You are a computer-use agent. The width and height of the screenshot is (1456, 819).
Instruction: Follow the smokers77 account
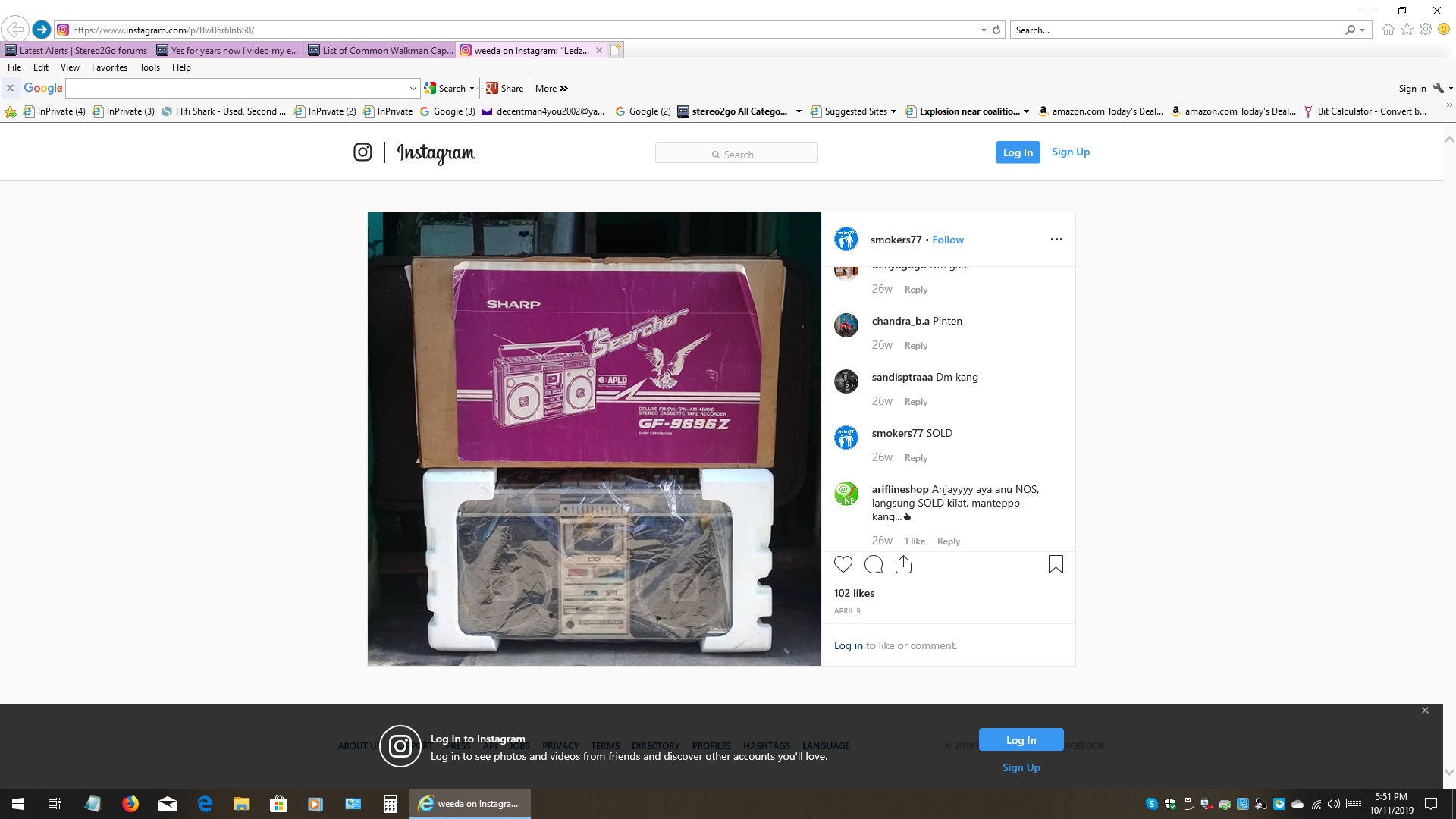click(948, 240)
